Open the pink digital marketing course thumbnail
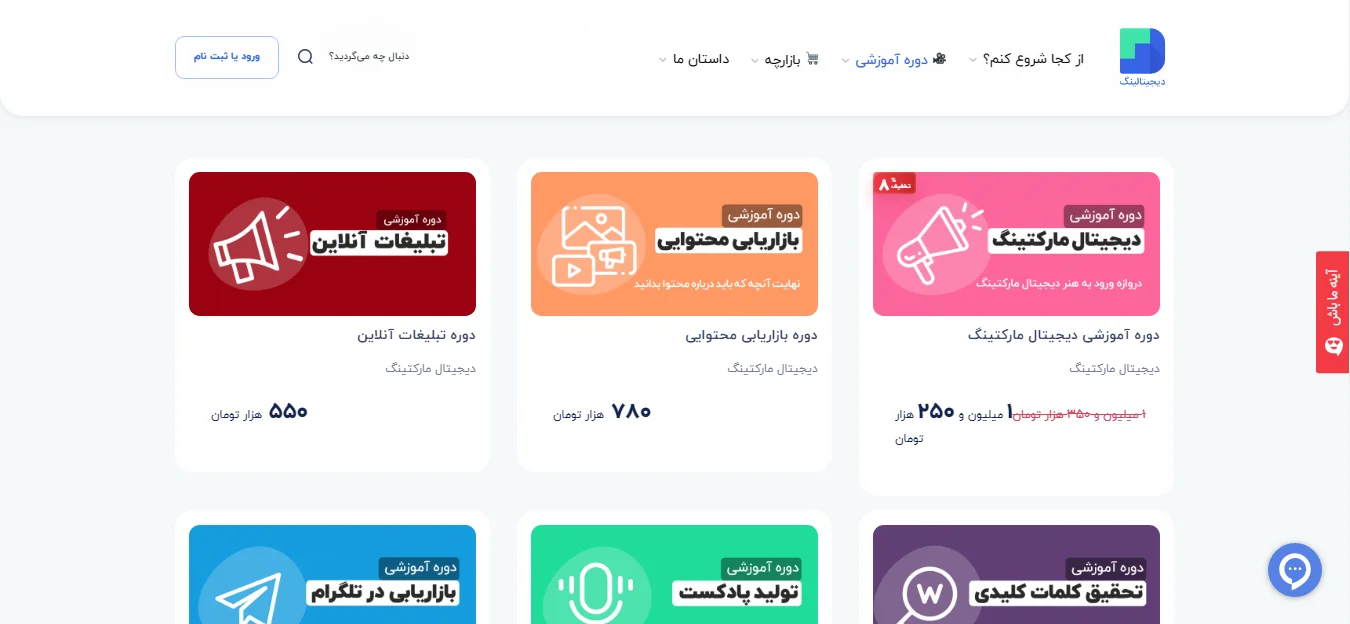 coord(1016,244)
